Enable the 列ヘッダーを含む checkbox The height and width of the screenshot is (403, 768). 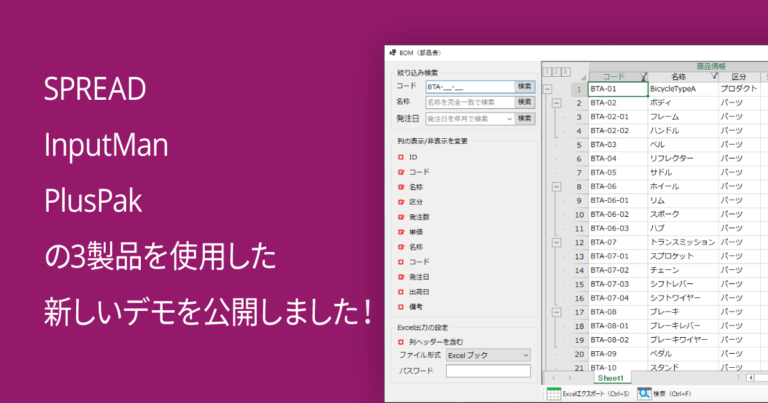[401, 342]
